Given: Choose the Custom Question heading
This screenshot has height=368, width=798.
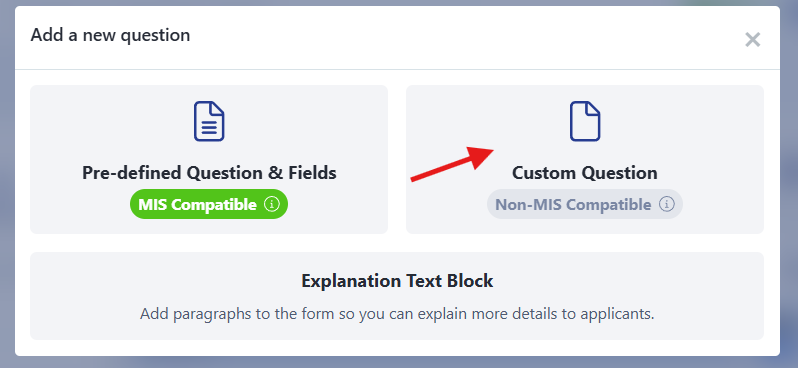Looking at the screenshot, I should click(x=585, y=173).
